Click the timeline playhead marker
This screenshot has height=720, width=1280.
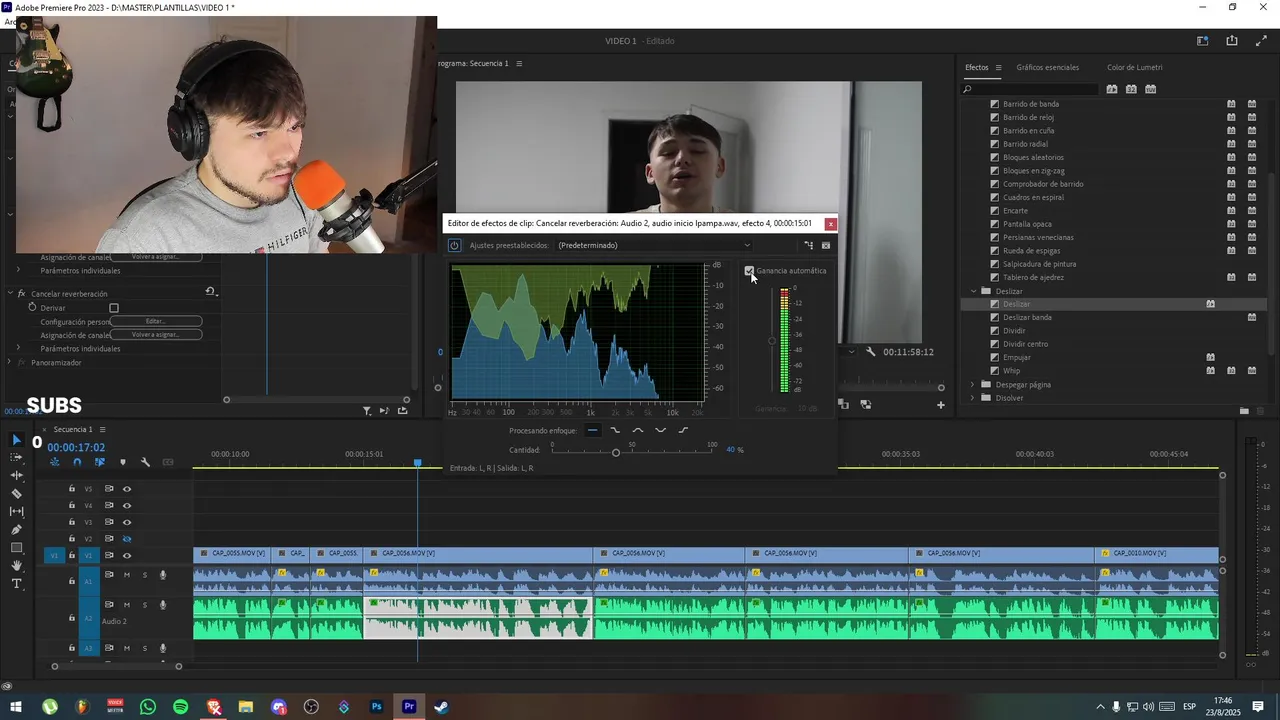418,463
